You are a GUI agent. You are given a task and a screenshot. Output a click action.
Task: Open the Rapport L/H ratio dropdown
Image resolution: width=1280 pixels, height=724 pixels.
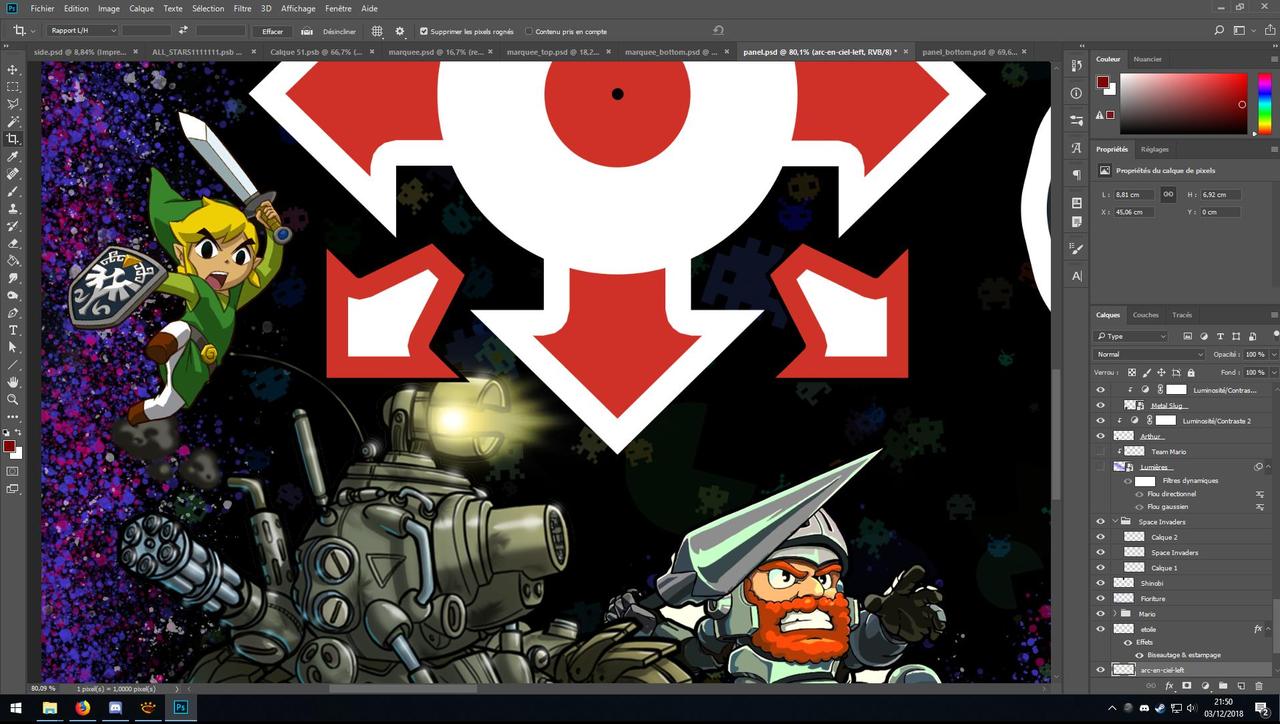82,31
